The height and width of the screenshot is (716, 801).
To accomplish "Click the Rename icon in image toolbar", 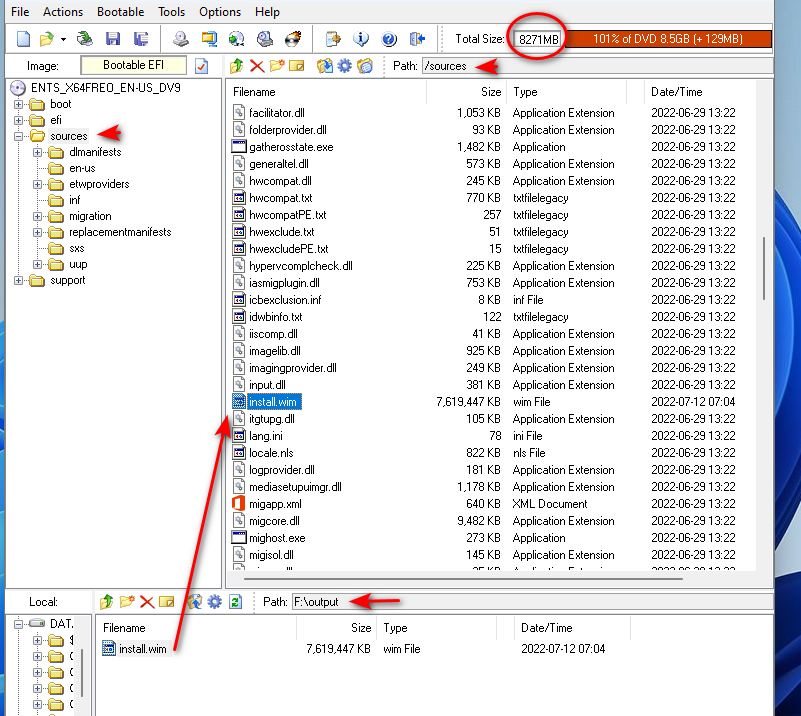I will click(x=297, y=66).
